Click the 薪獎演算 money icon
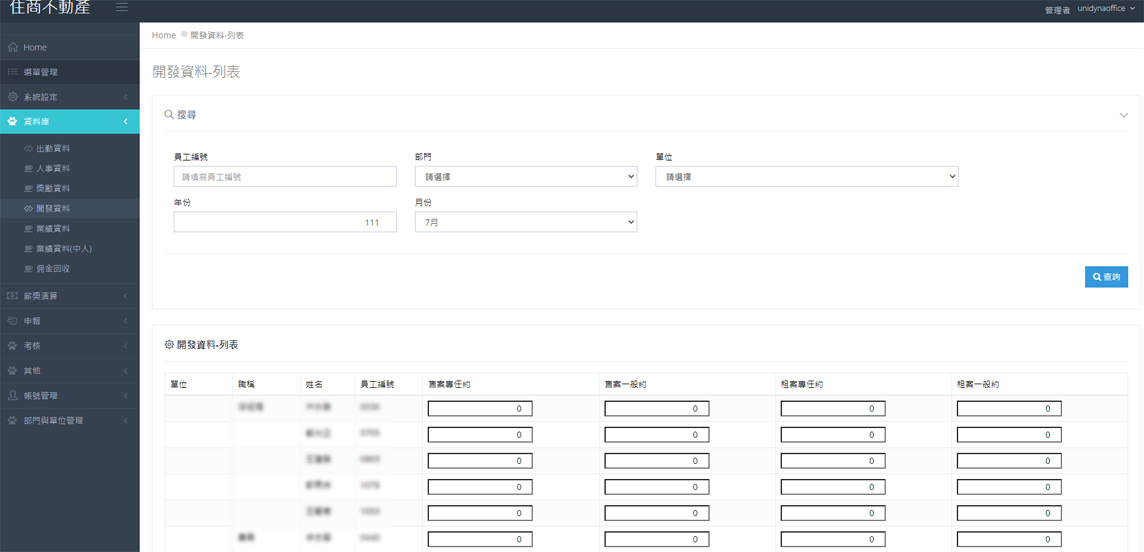 [13, 296]
